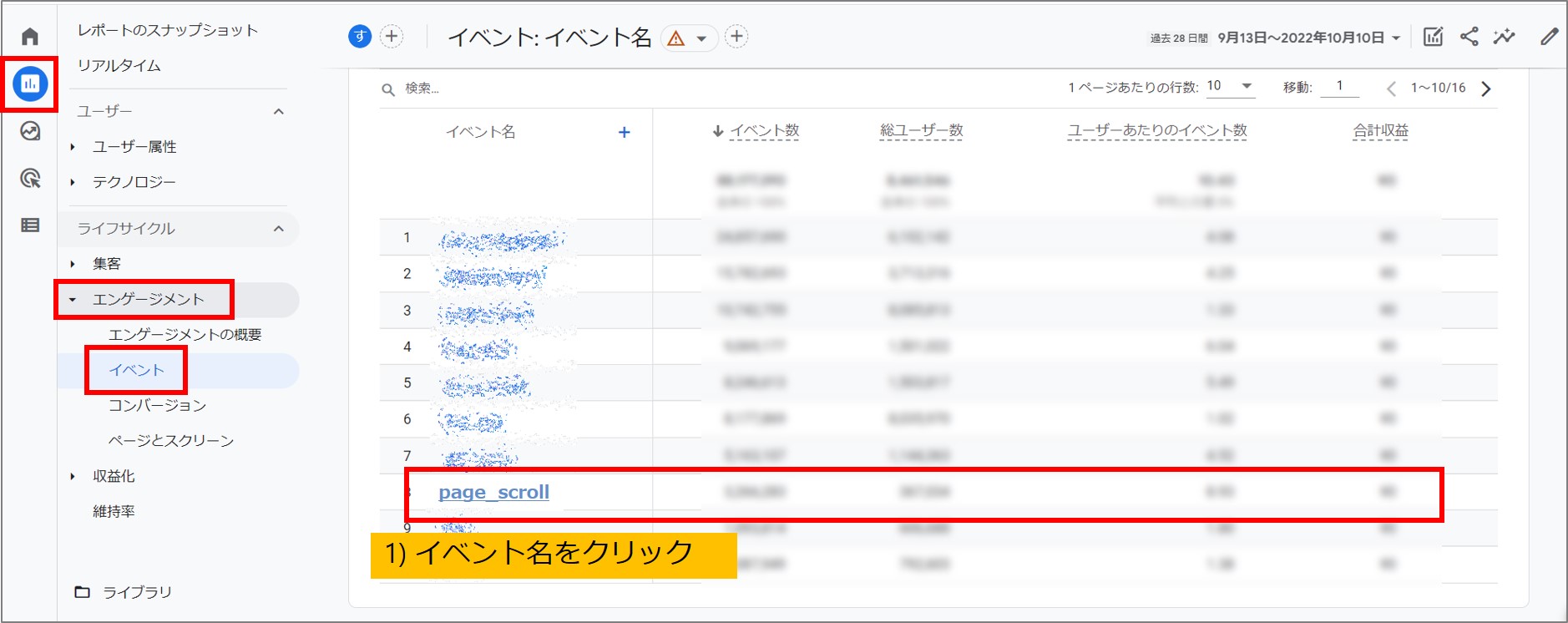Collapse the ライフサイクル section

point(279,229)
